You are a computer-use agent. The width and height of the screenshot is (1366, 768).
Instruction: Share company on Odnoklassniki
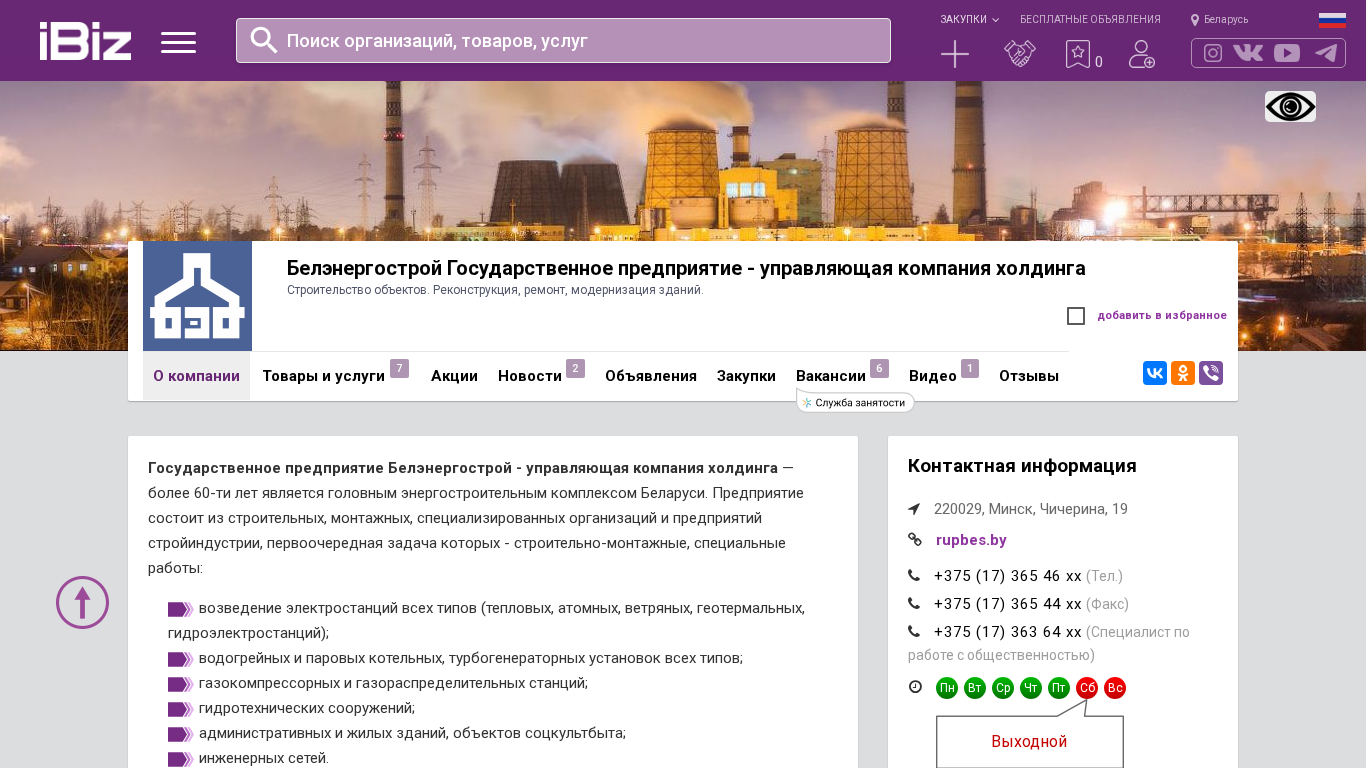click(x=1183, y=373)
